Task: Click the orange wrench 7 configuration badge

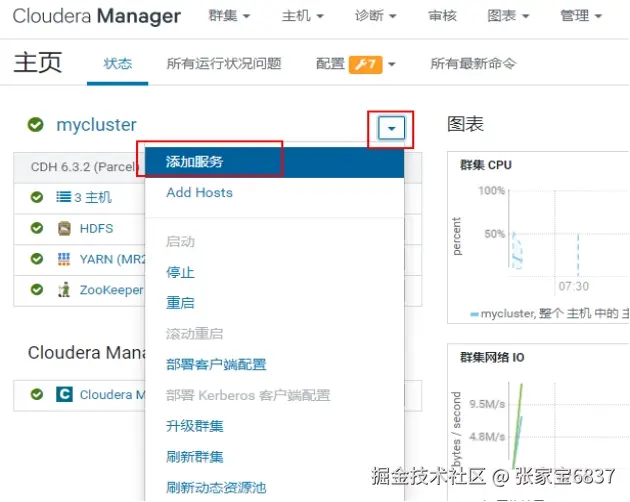Action: (366, 64)
